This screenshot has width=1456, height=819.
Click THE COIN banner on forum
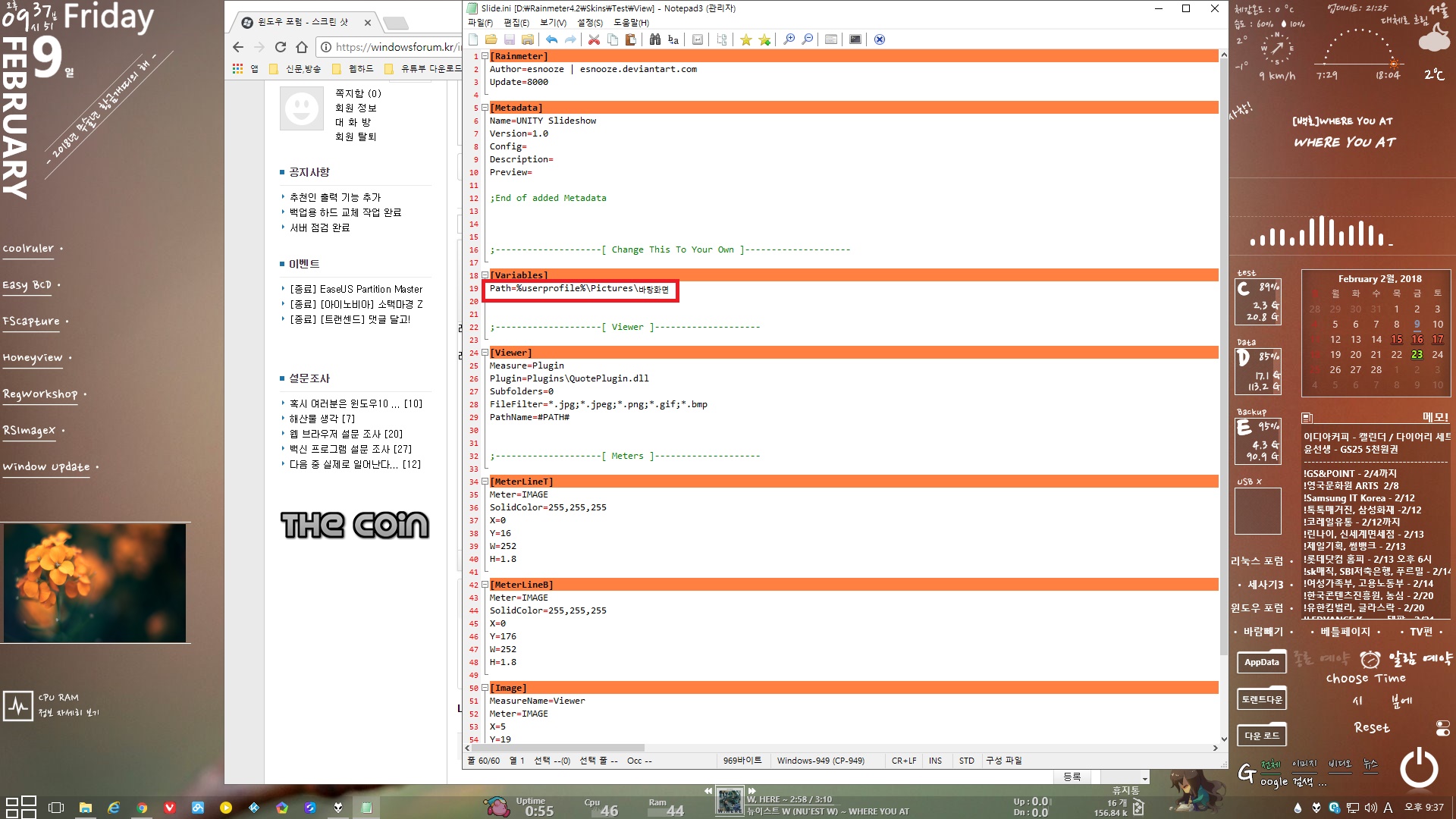(354, 525)
